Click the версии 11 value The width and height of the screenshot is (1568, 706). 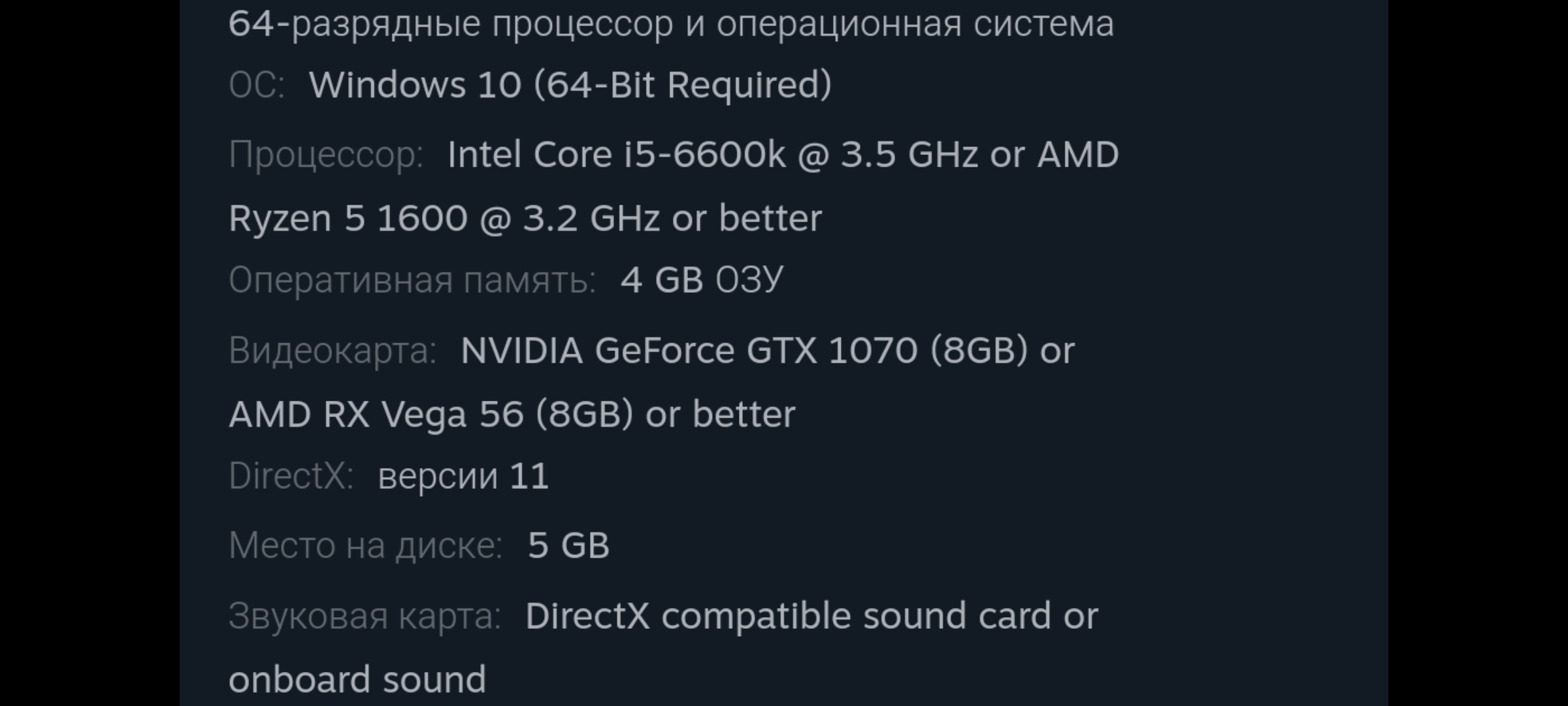coord(463,476)
